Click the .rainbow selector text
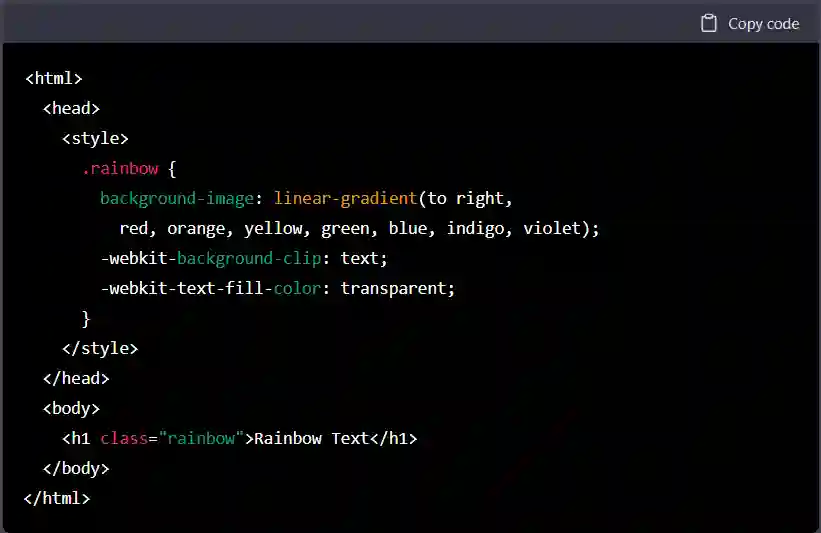The width and height of the screenshot is (821, 533). click(x=120, y=169)
